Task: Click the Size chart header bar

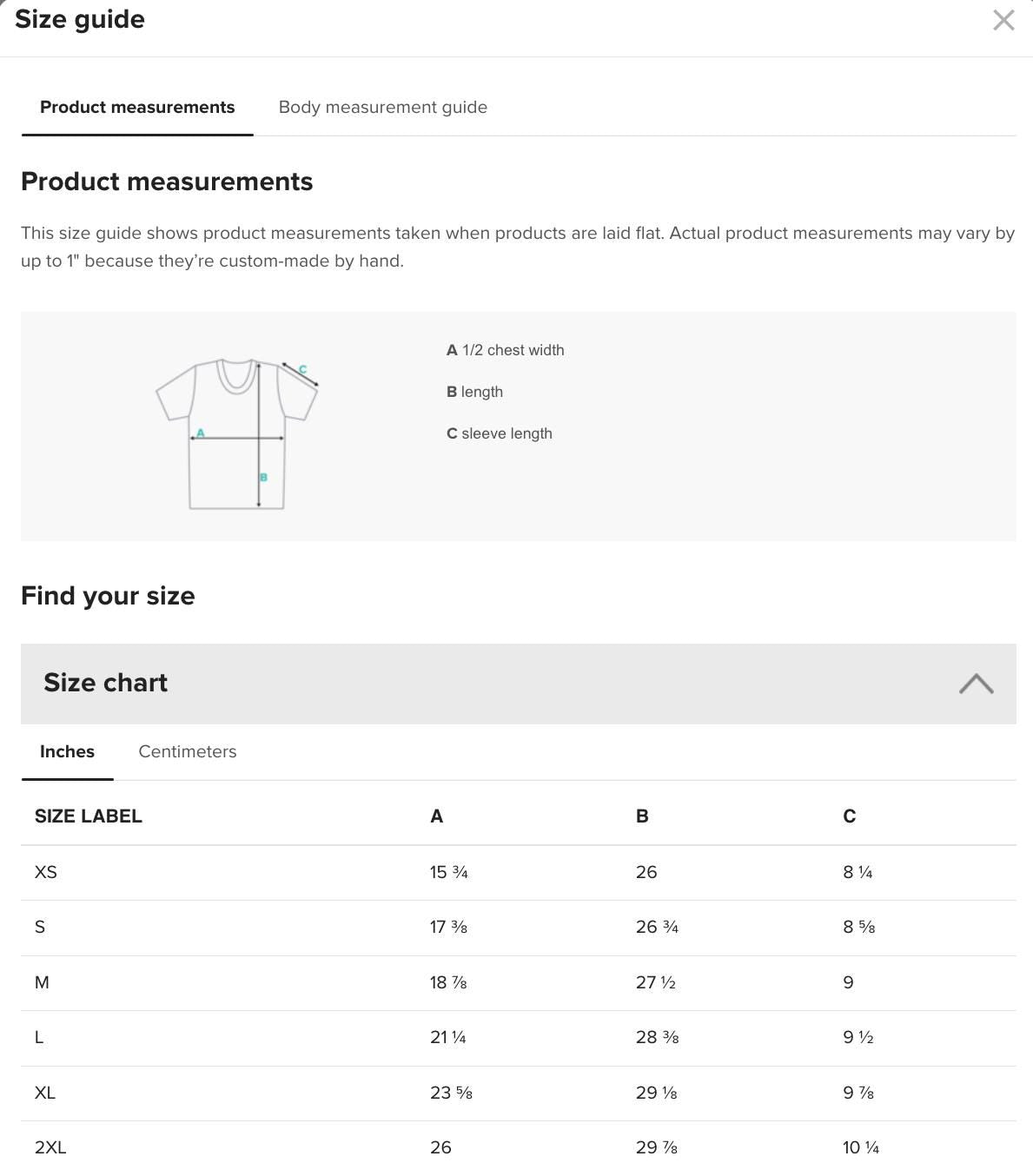Action: click(x=487, y=684)
